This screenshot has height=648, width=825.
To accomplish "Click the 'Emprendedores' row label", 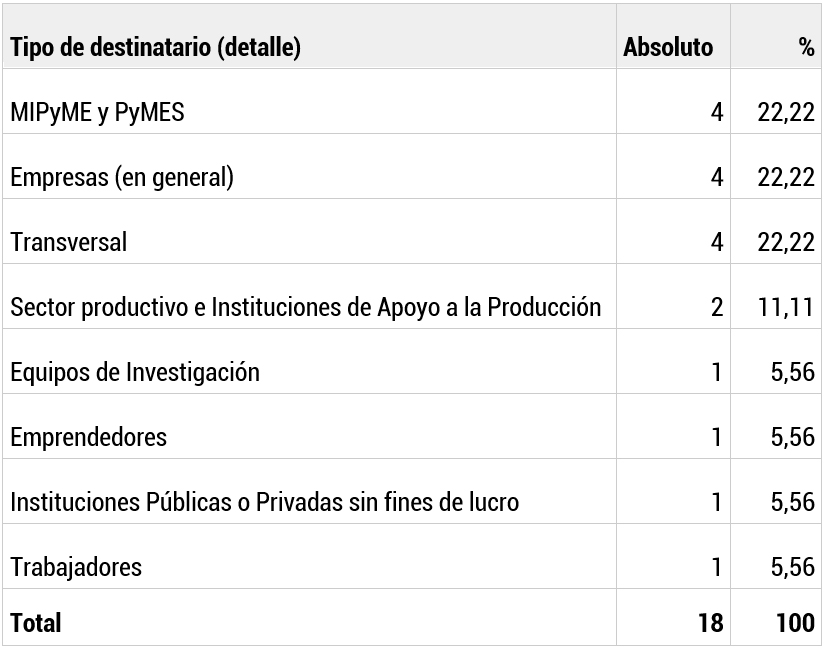I will coord(89,437).
